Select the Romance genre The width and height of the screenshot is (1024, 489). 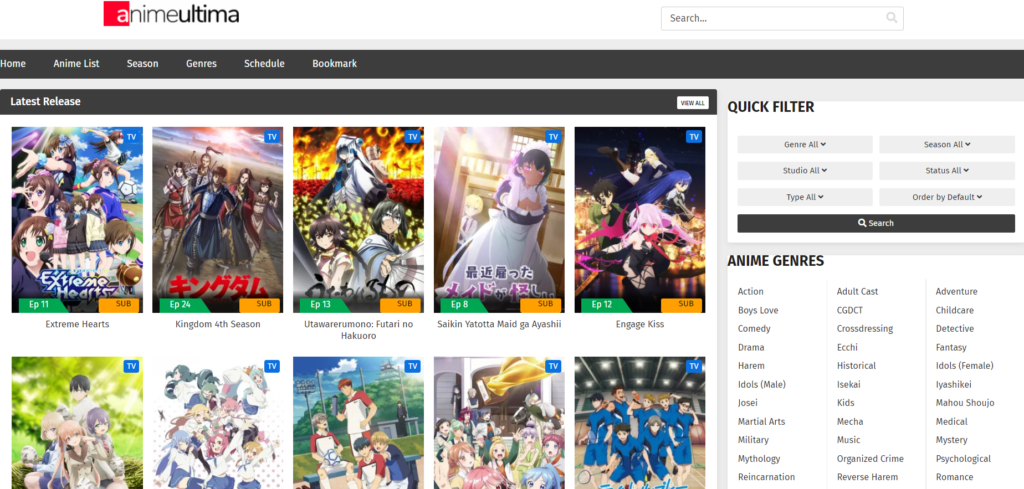point(954,477)
